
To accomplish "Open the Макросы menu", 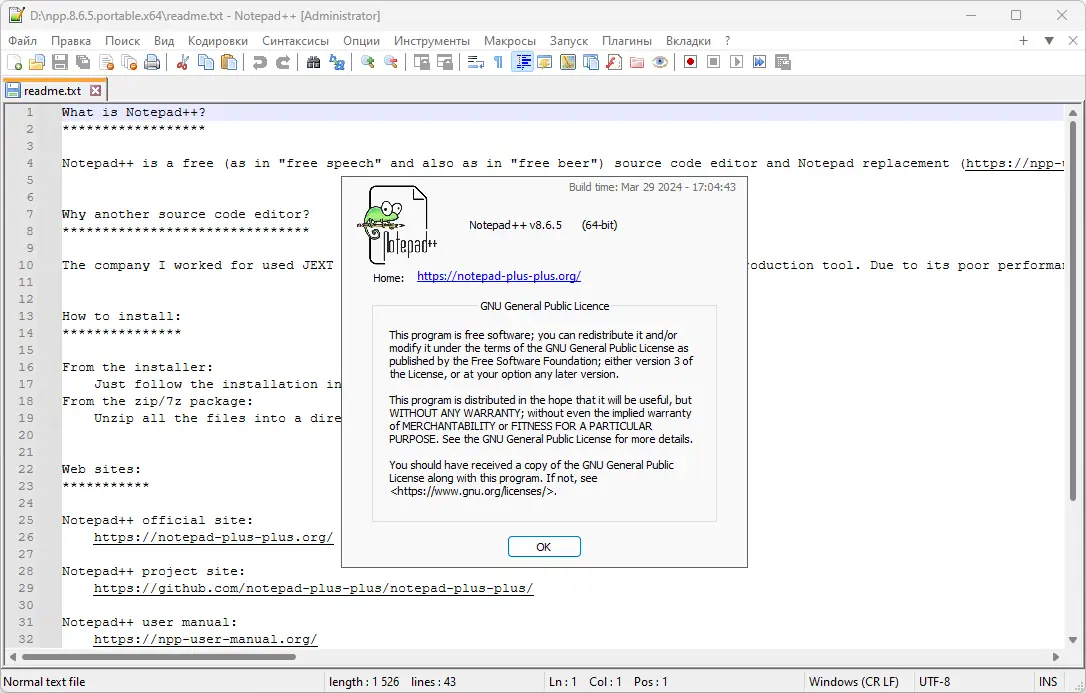I will click(510, 41).
